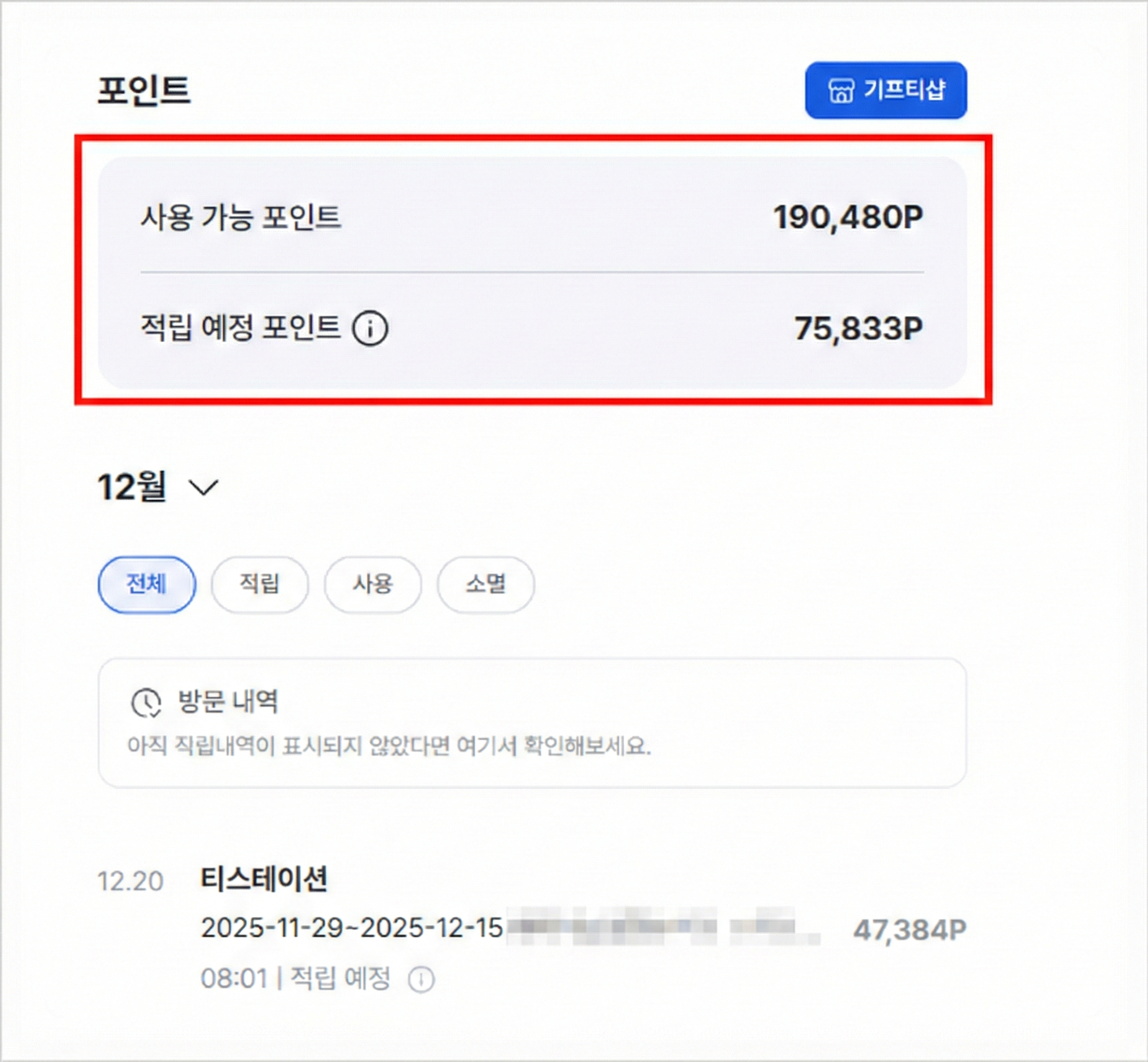Click the 75,833P pending points value
Viewport: 1148px width, 1062px height.
click(858, 329)
